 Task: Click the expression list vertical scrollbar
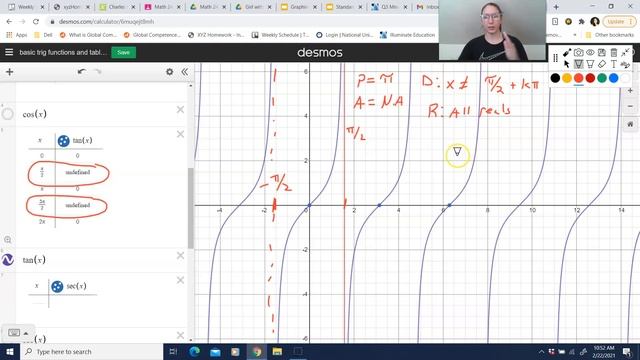point(190,208)
